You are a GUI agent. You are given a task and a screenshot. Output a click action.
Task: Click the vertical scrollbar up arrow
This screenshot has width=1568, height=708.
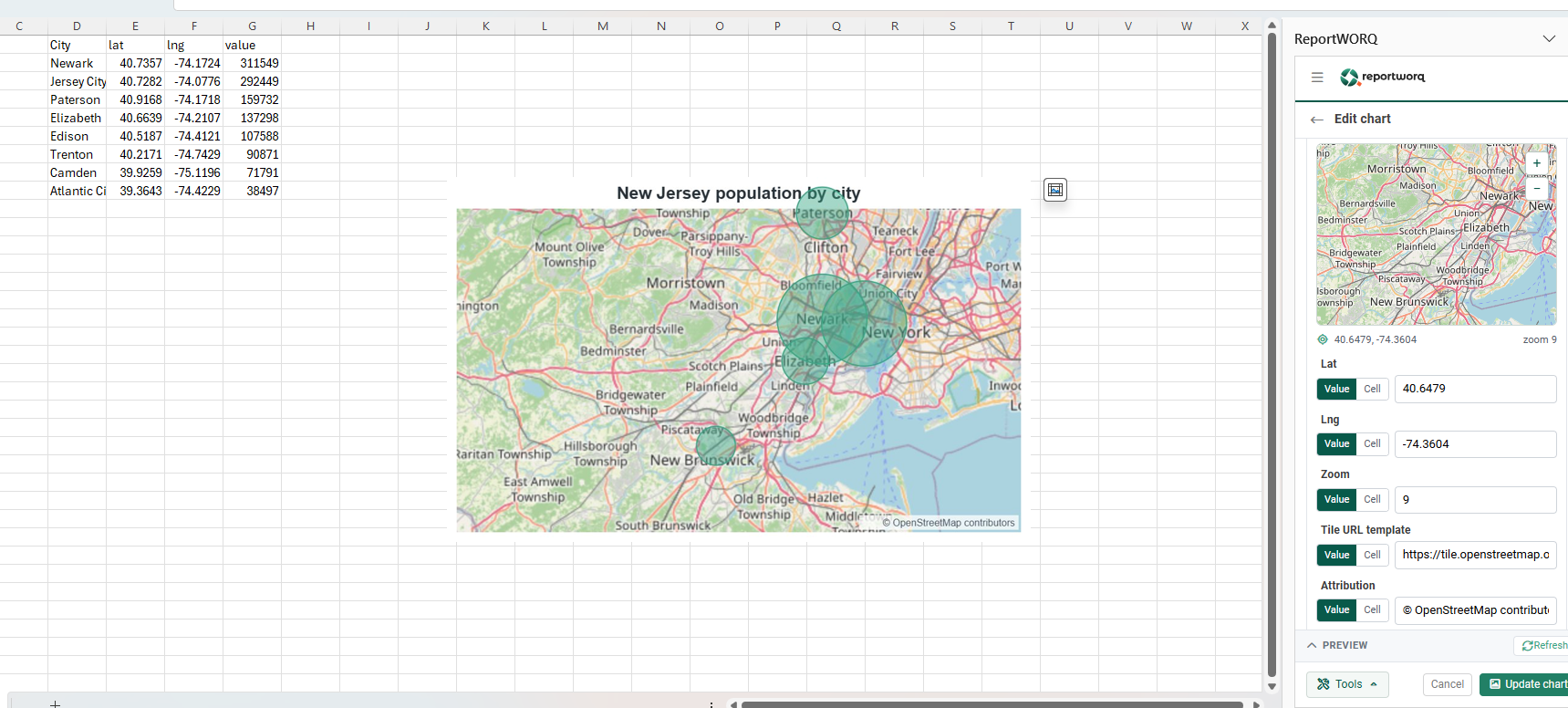tap(1272, 25)
